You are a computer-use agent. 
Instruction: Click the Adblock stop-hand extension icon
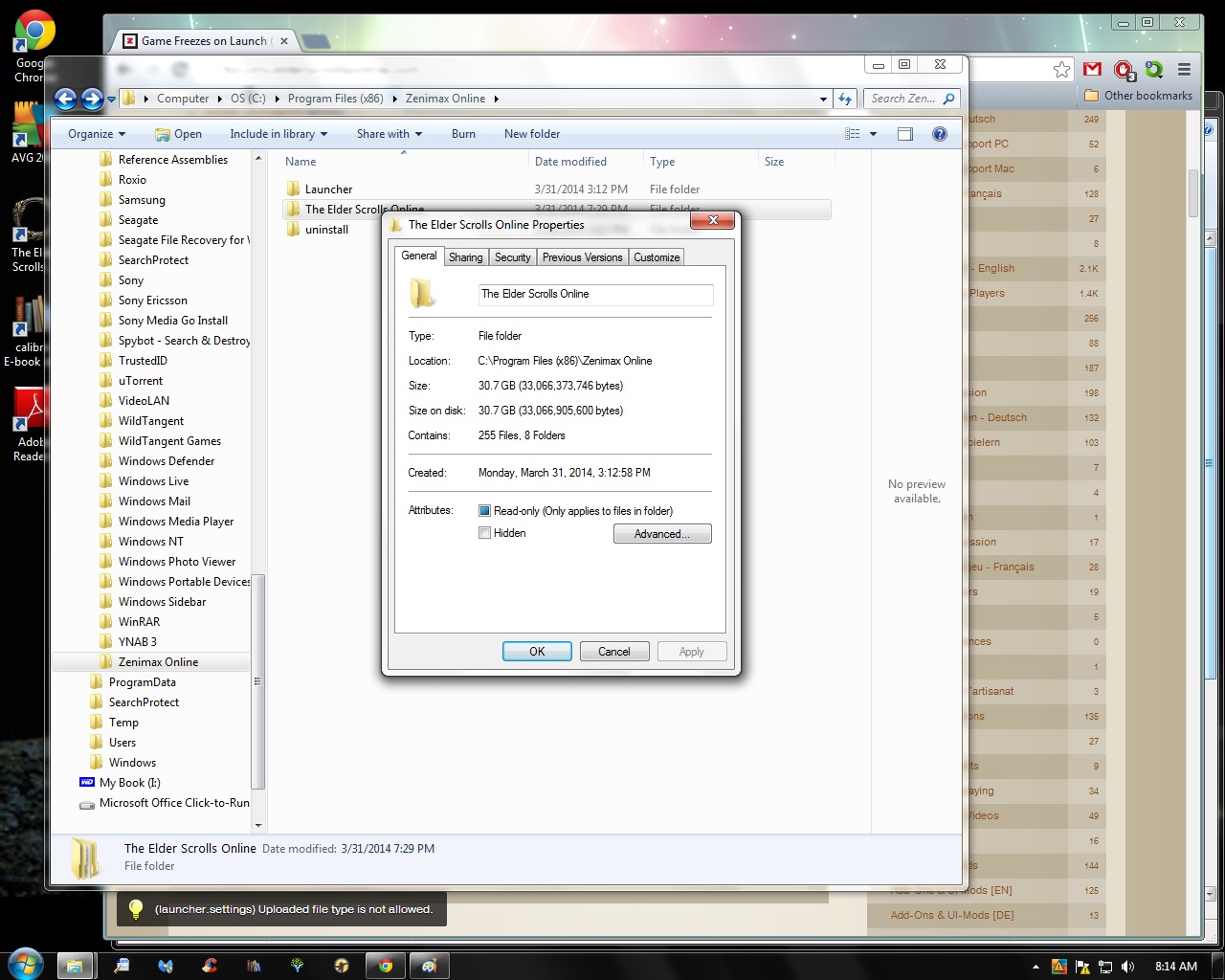tap(1124, 70)
